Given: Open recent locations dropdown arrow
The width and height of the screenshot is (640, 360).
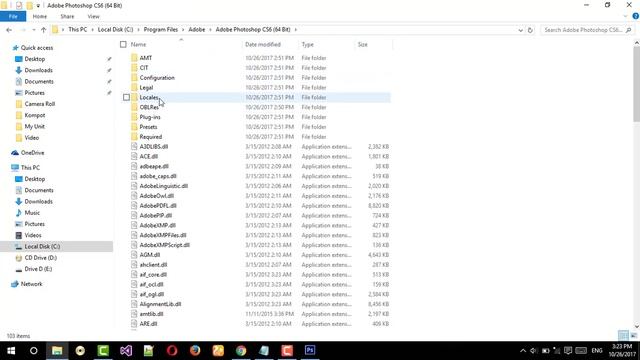Looking at the screenshot, I should (33, 30).
